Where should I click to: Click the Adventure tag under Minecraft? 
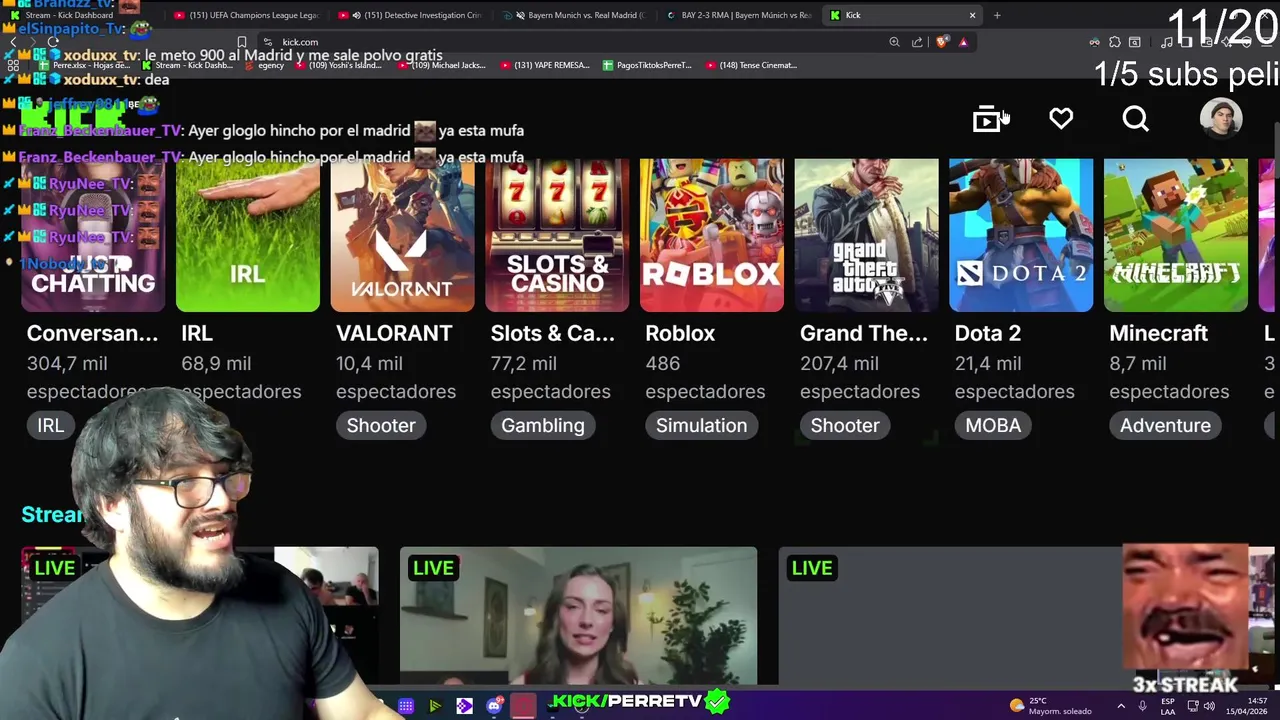1165,425
